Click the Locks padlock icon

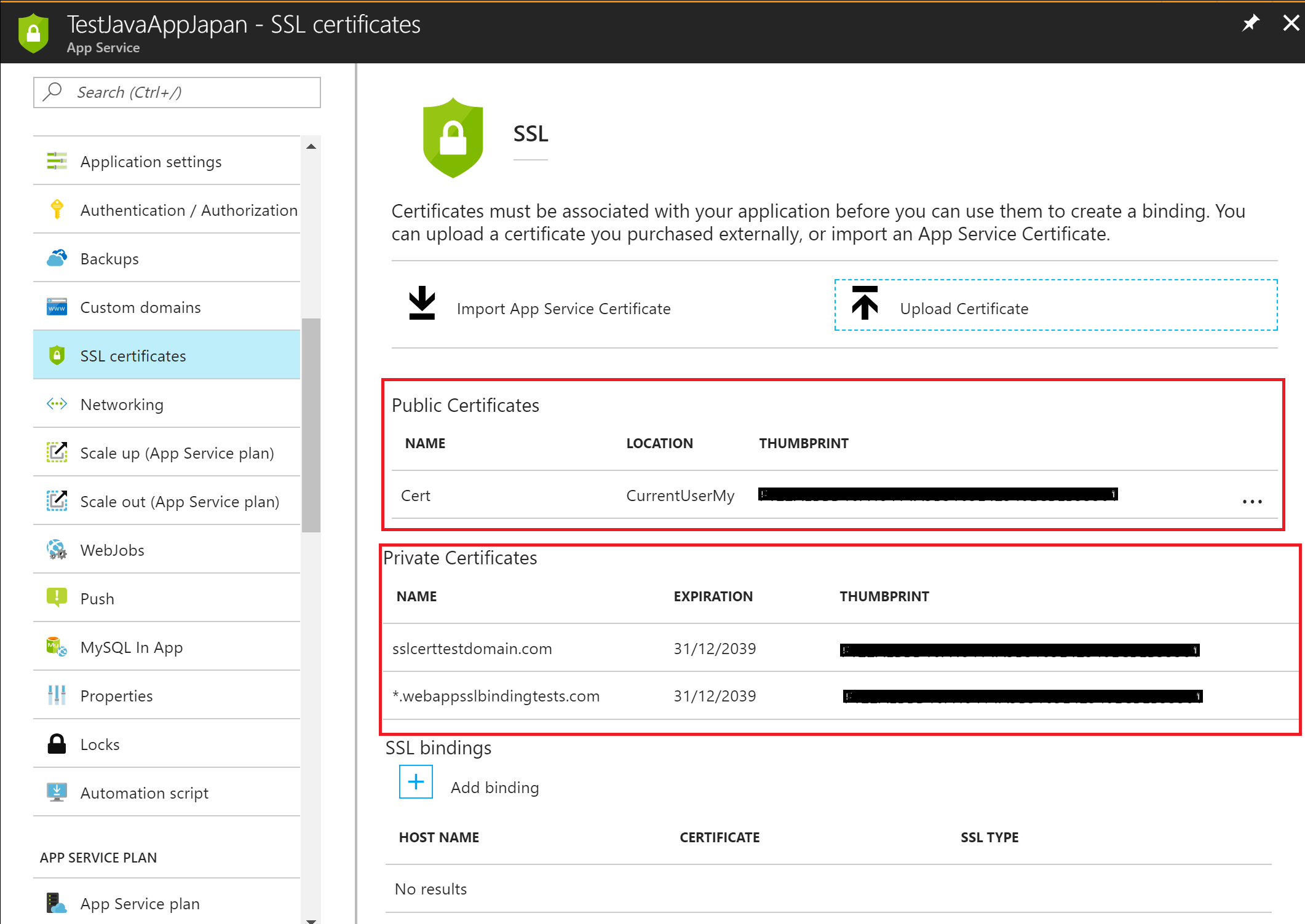pyautogui.click(x=57, y=744)
